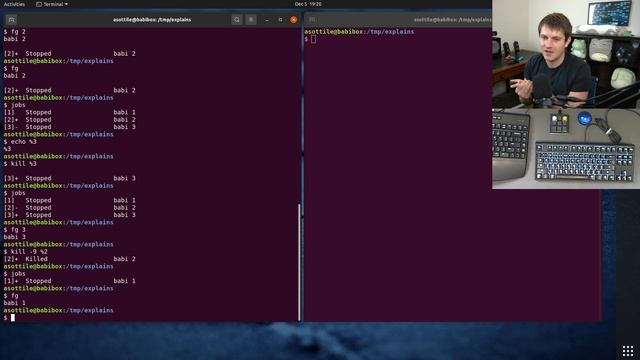Open the left terminal's hamburger menu
This screenshot has width=640, height=360.
(x=251, y=20)
